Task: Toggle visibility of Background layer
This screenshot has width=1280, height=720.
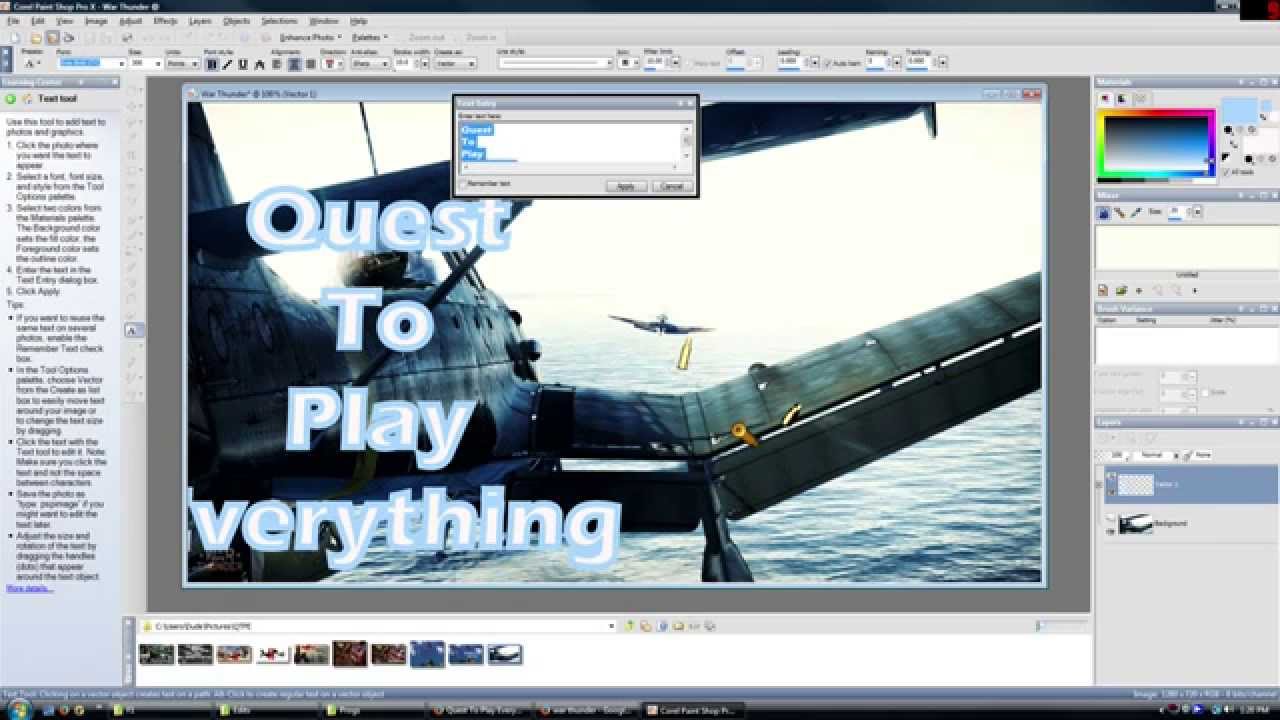Action: point(1111,530)
